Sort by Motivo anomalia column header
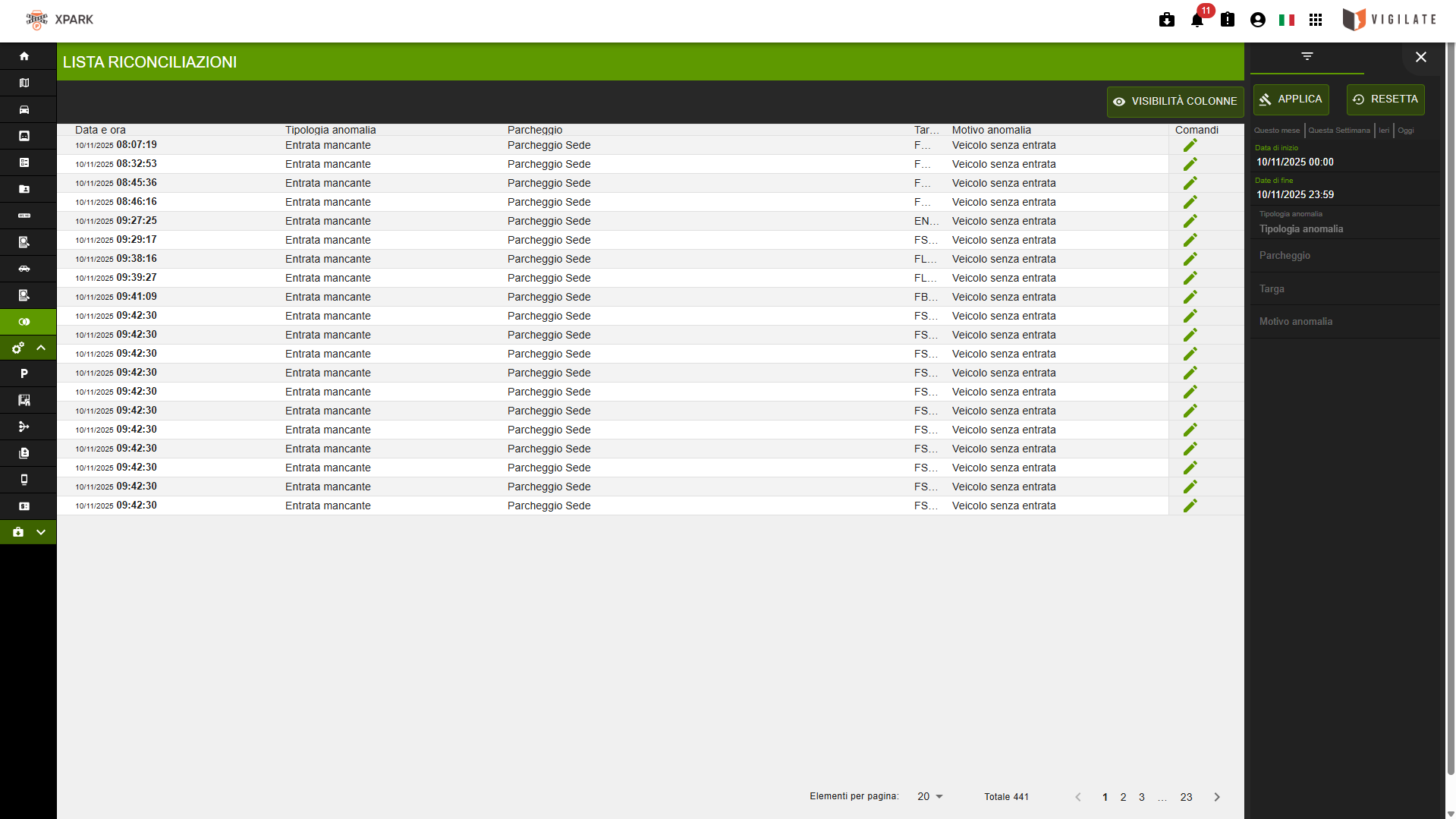 [992, 130]
